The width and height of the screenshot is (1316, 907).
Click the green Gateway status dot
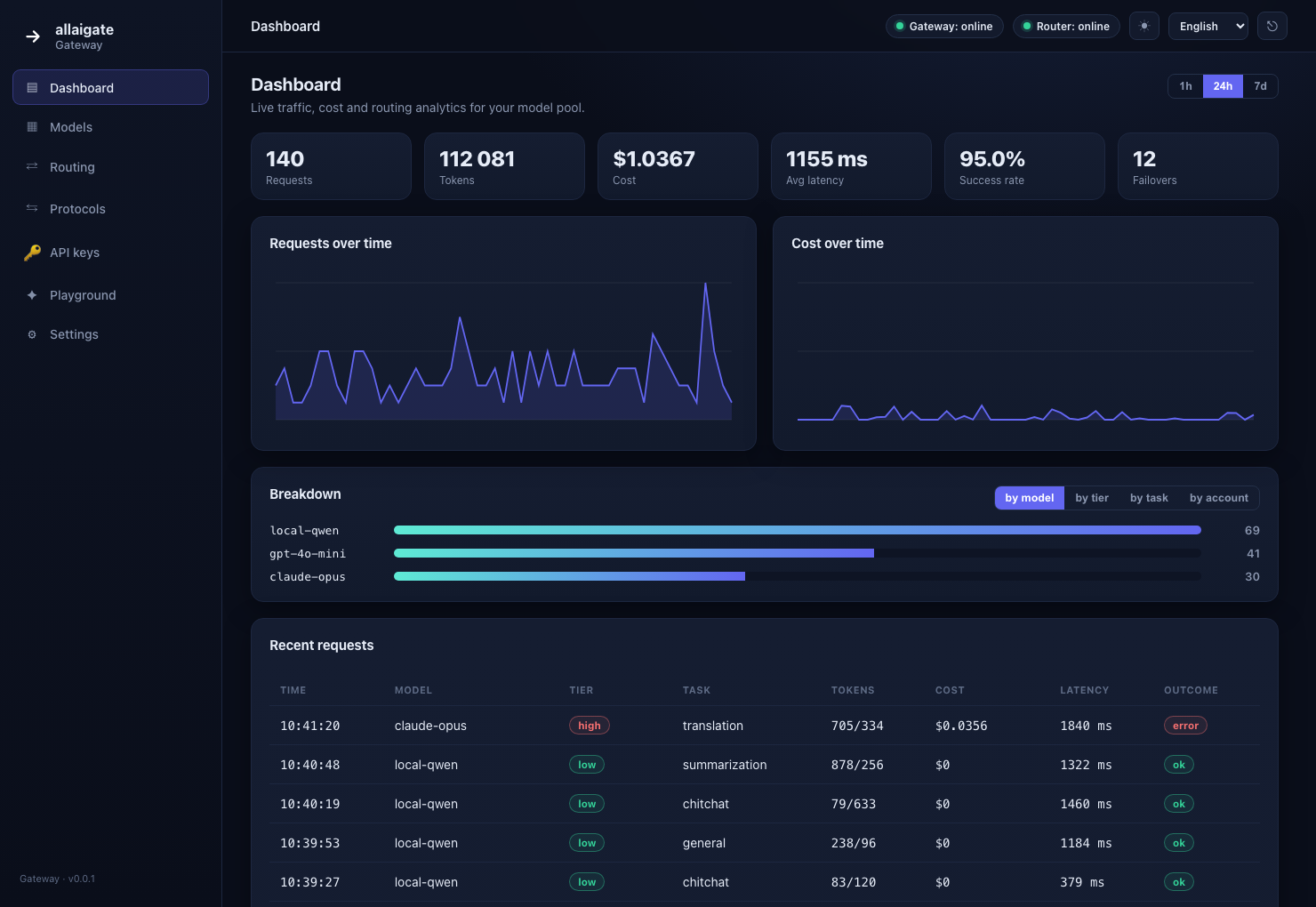[900, 26]
